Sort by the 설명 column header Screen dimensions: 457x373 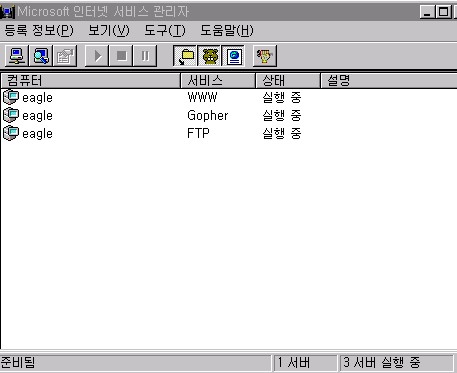pos(389,80)
